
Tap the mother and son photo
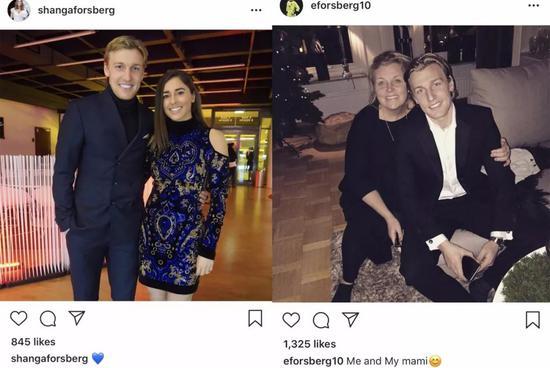tap(411, 163)
